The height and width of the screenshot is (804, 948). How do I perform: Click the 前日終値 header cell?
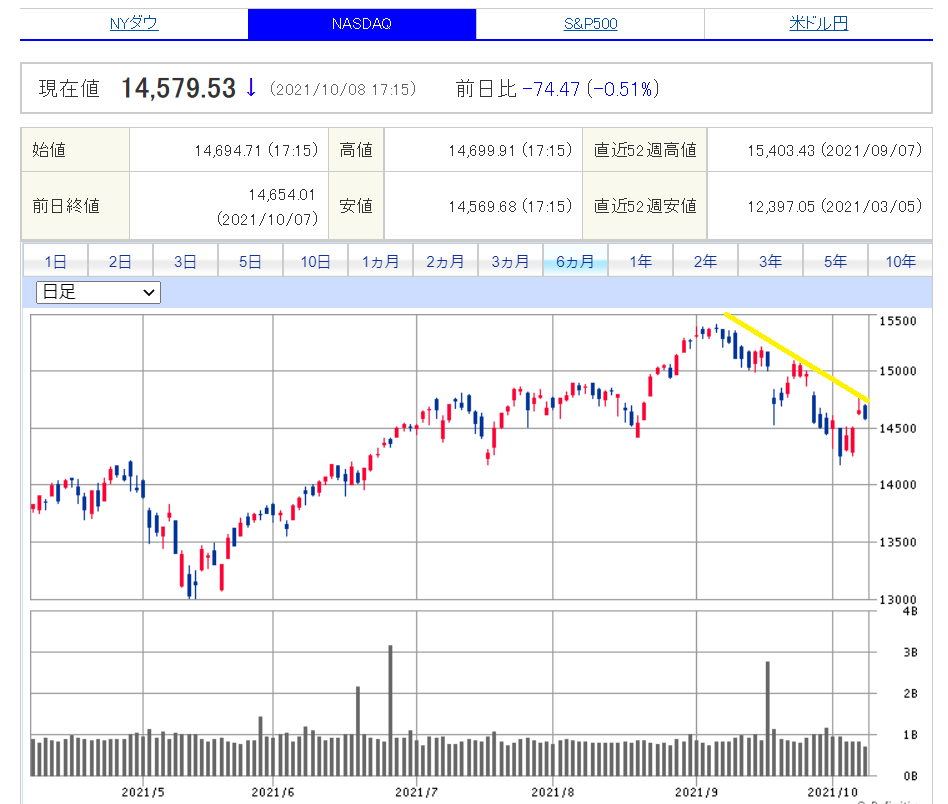click(75, 206)
